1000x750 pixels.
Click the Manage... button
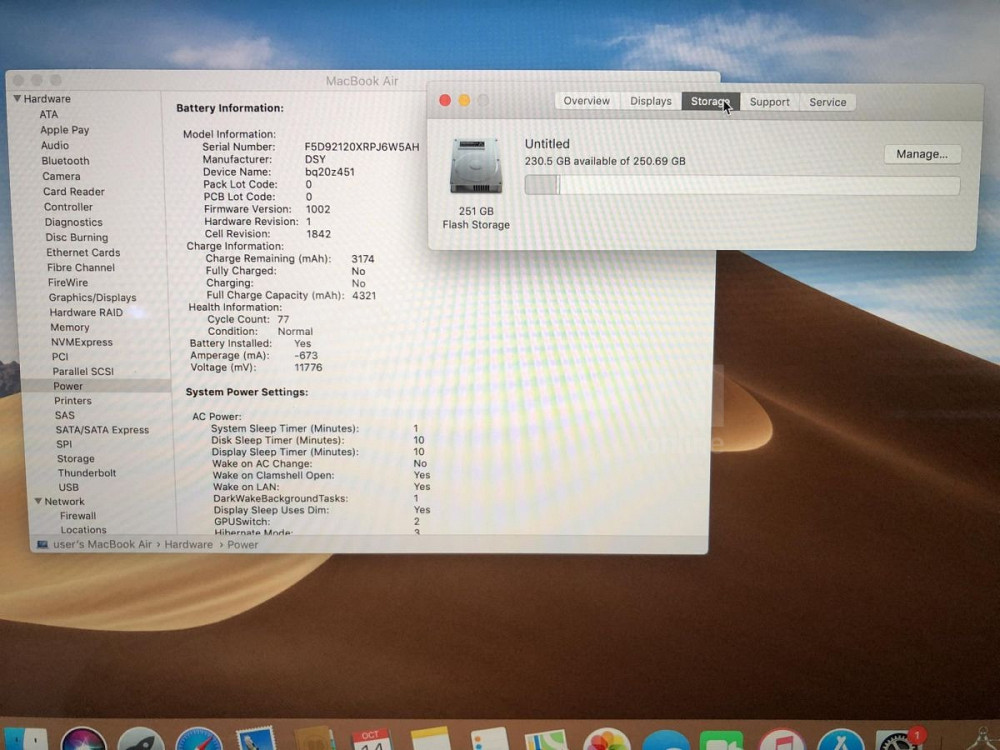click(921, 154)
